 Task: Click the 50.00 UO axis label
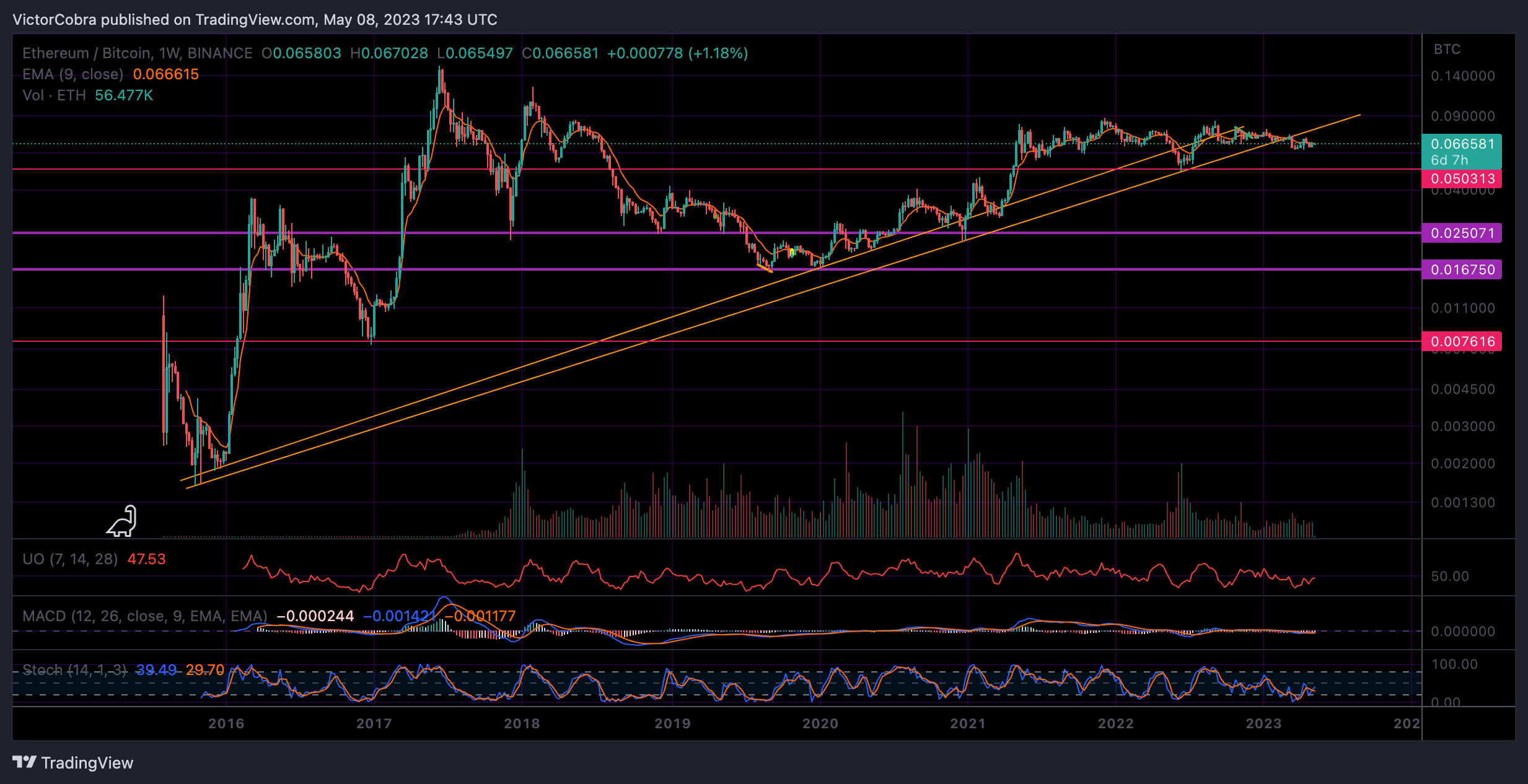pyautogui.click(x=1450, y=577)
